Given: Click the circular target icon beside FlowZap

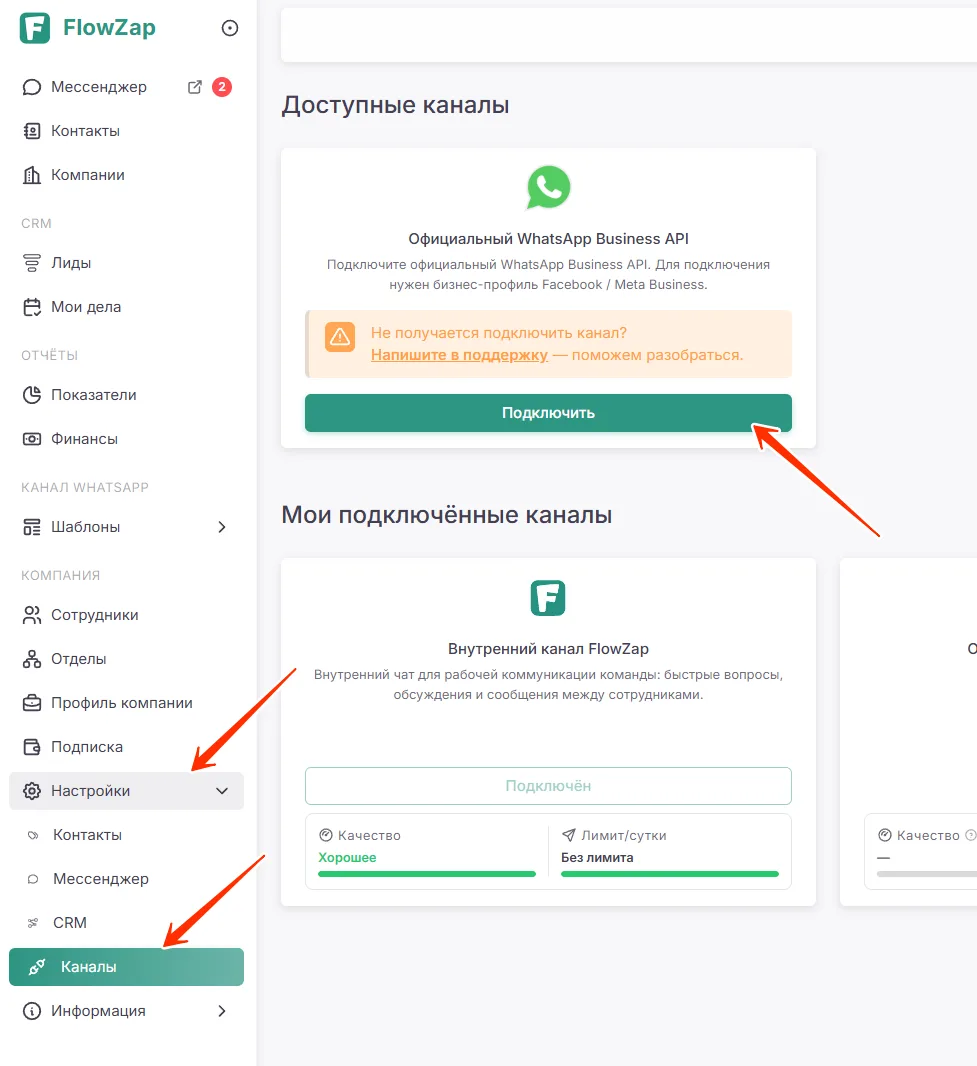Looking at the screenshot, I should [230, 28].
